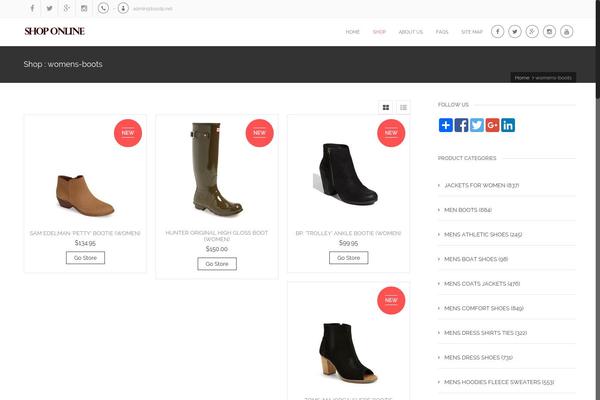
Task: Open the tan Sam Edelman bootie image
Action: click(85, 195)
